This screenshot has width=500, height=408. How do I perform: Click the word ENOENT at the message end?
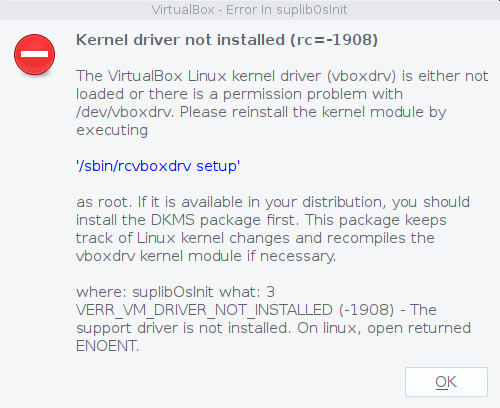tap(107, 346)
